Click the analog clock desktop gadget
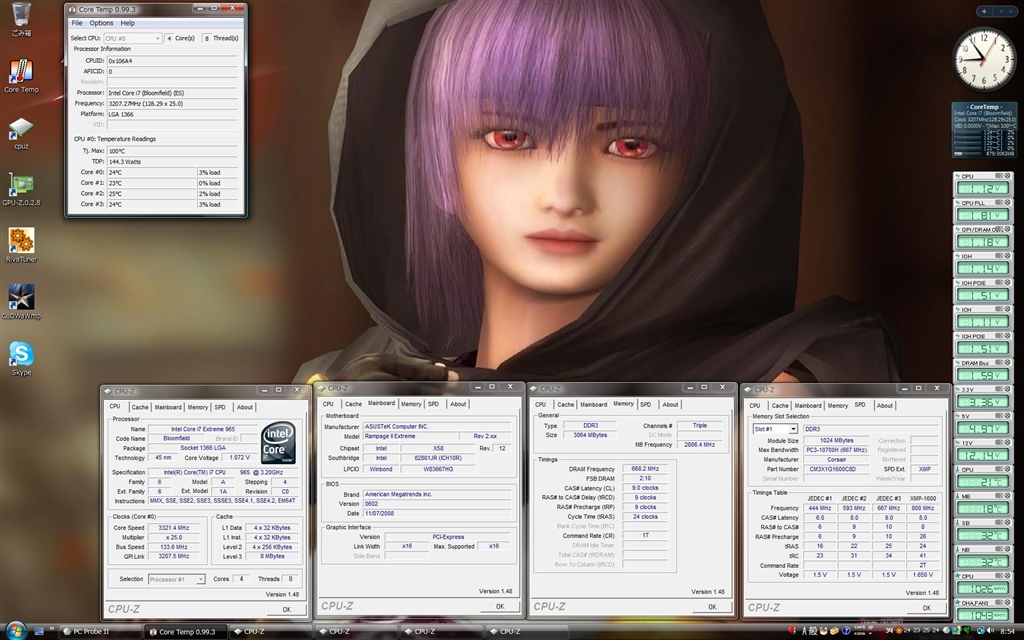Image resolution: width=1024 pixels, height=640 pixels. pyautogui.click(x=982, y=58)
